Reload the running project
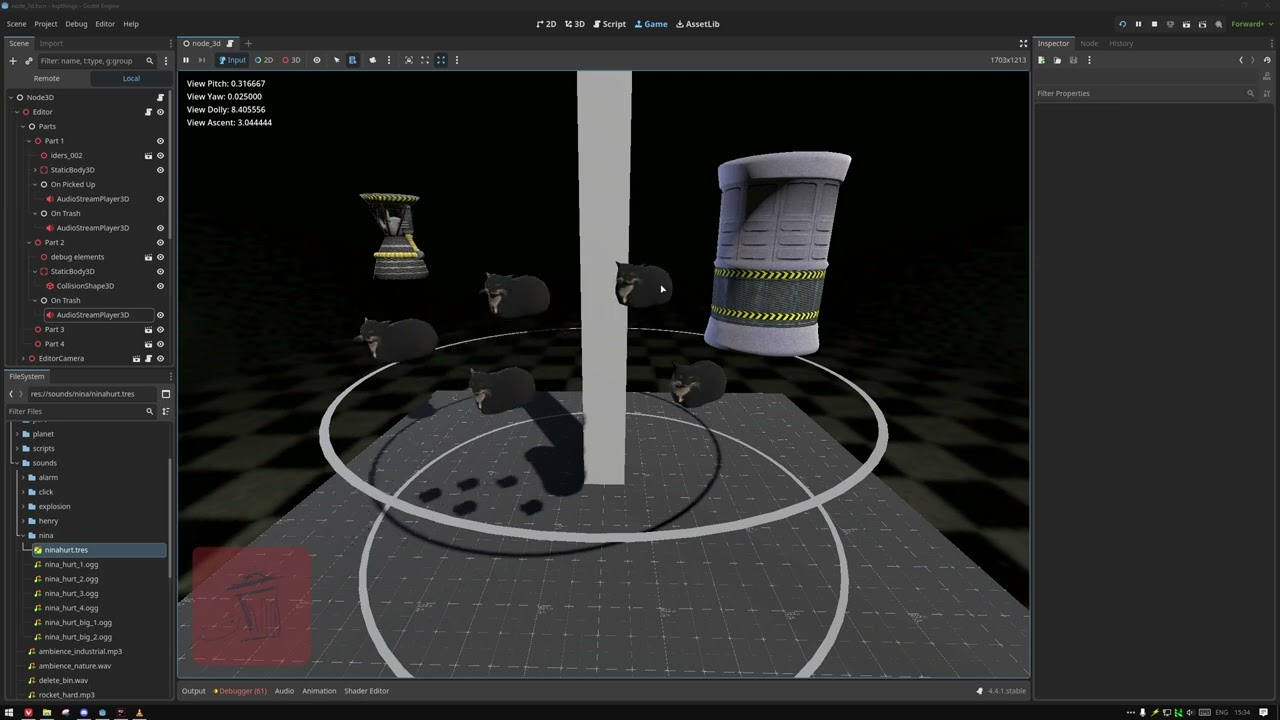Image resolution: width=1280 pixels, height=720 pixels. 1122,24
